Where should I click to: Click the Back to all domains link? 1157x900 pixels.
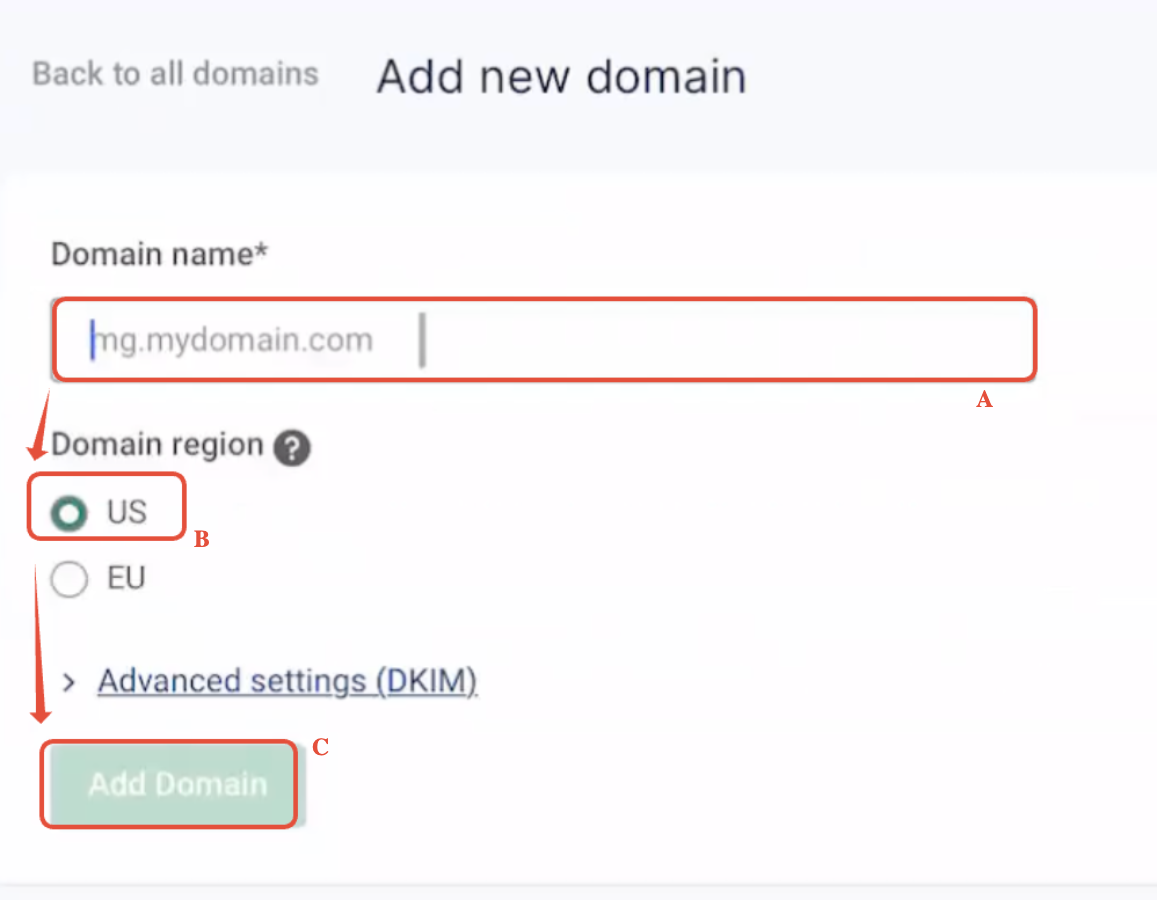[175, 73]
